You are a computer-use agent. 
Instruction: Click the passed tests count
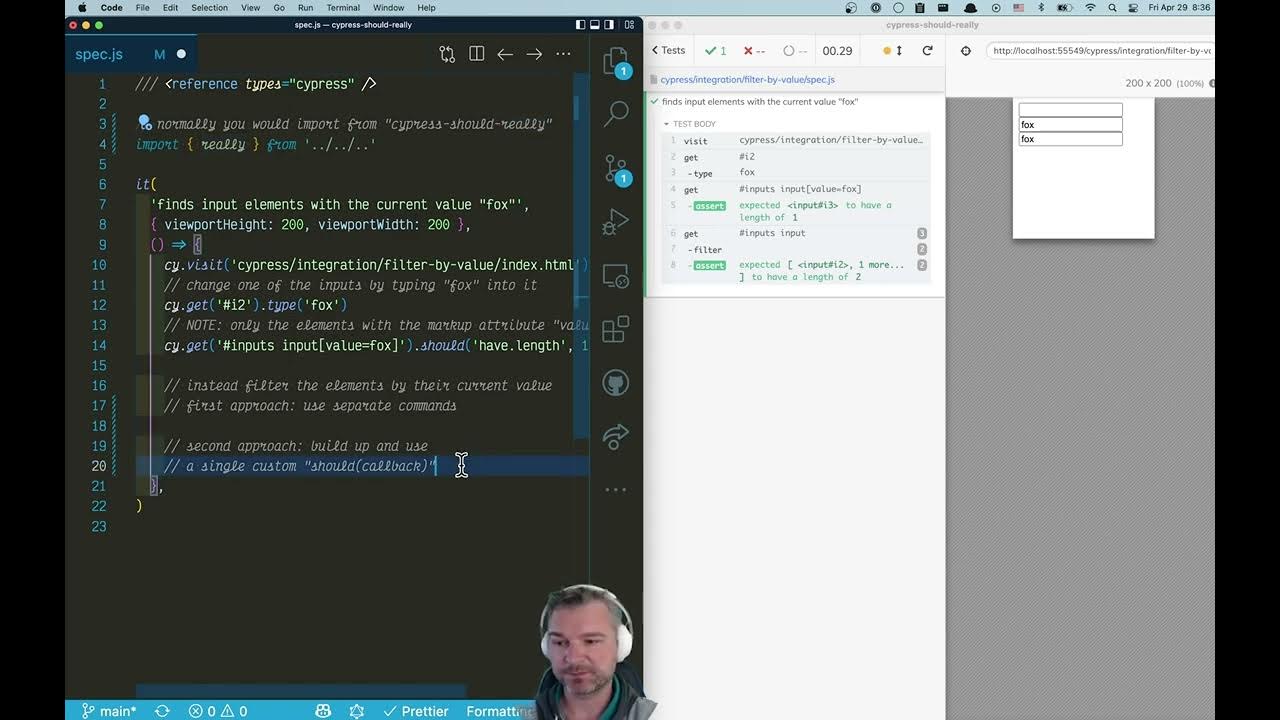point(716,50)
